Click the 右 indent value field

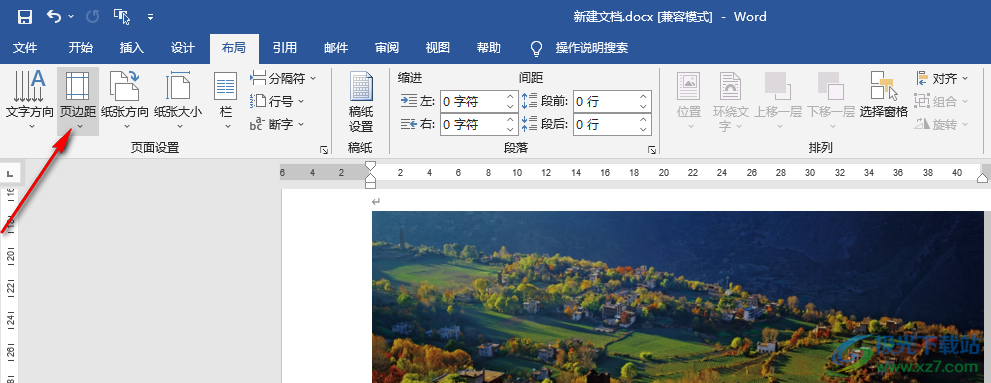tap(473, 125)
